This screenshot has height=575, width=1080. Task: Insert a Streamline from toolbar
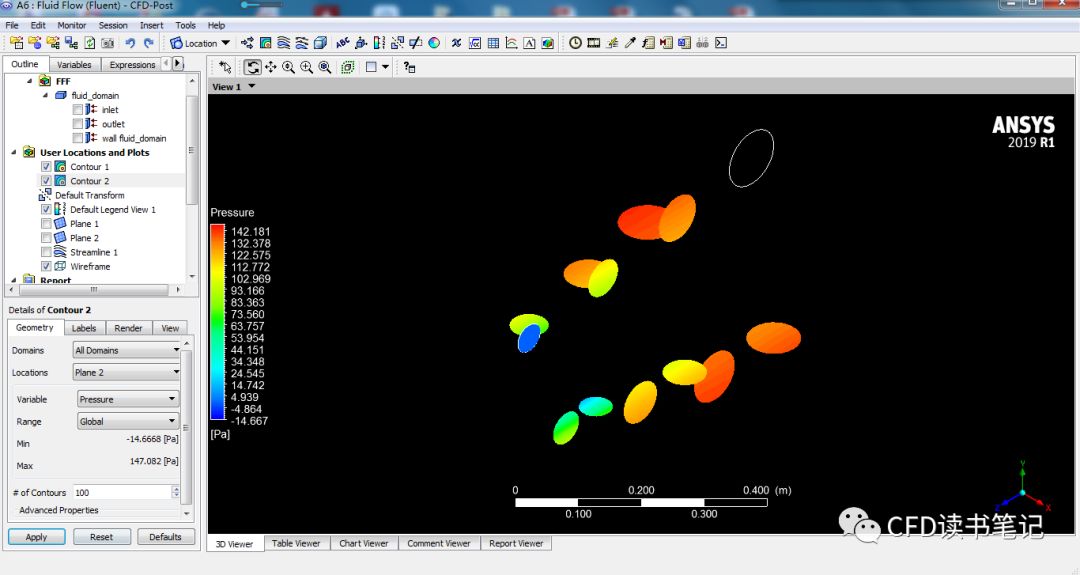coord(283,43)
